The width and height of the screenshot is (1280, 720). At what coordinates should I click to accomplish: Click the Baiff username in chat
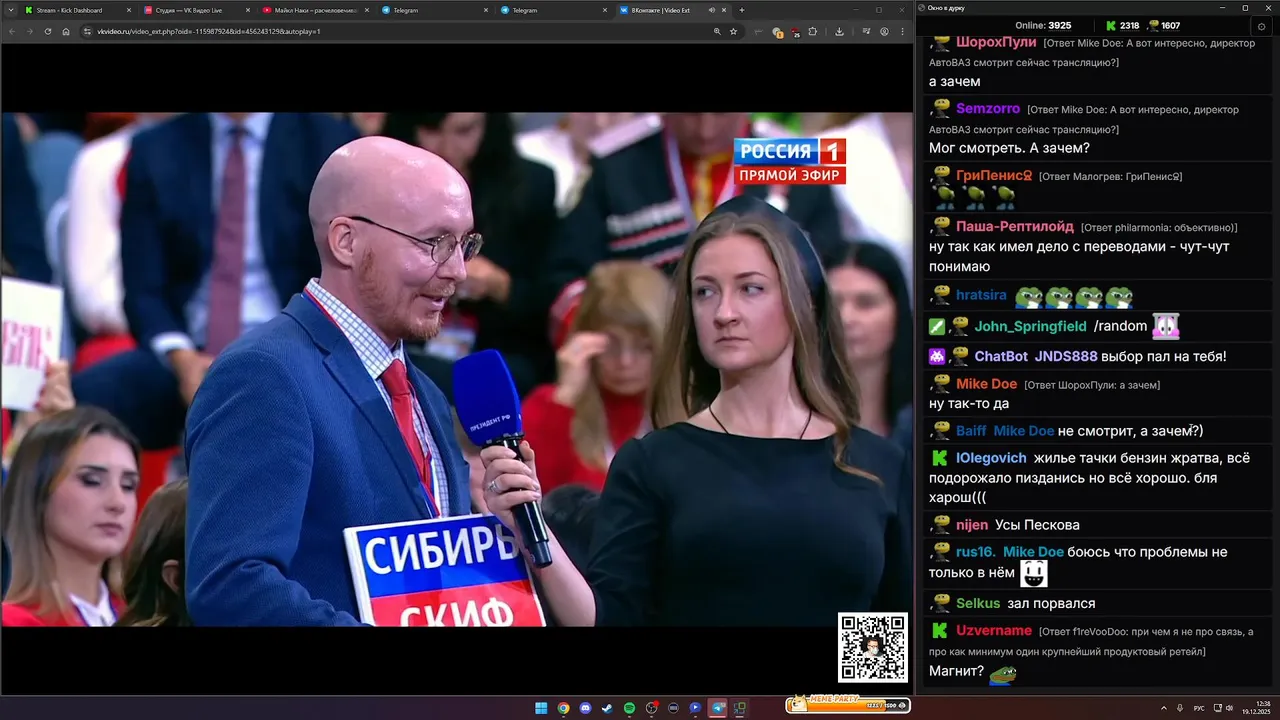pos(971,430)
